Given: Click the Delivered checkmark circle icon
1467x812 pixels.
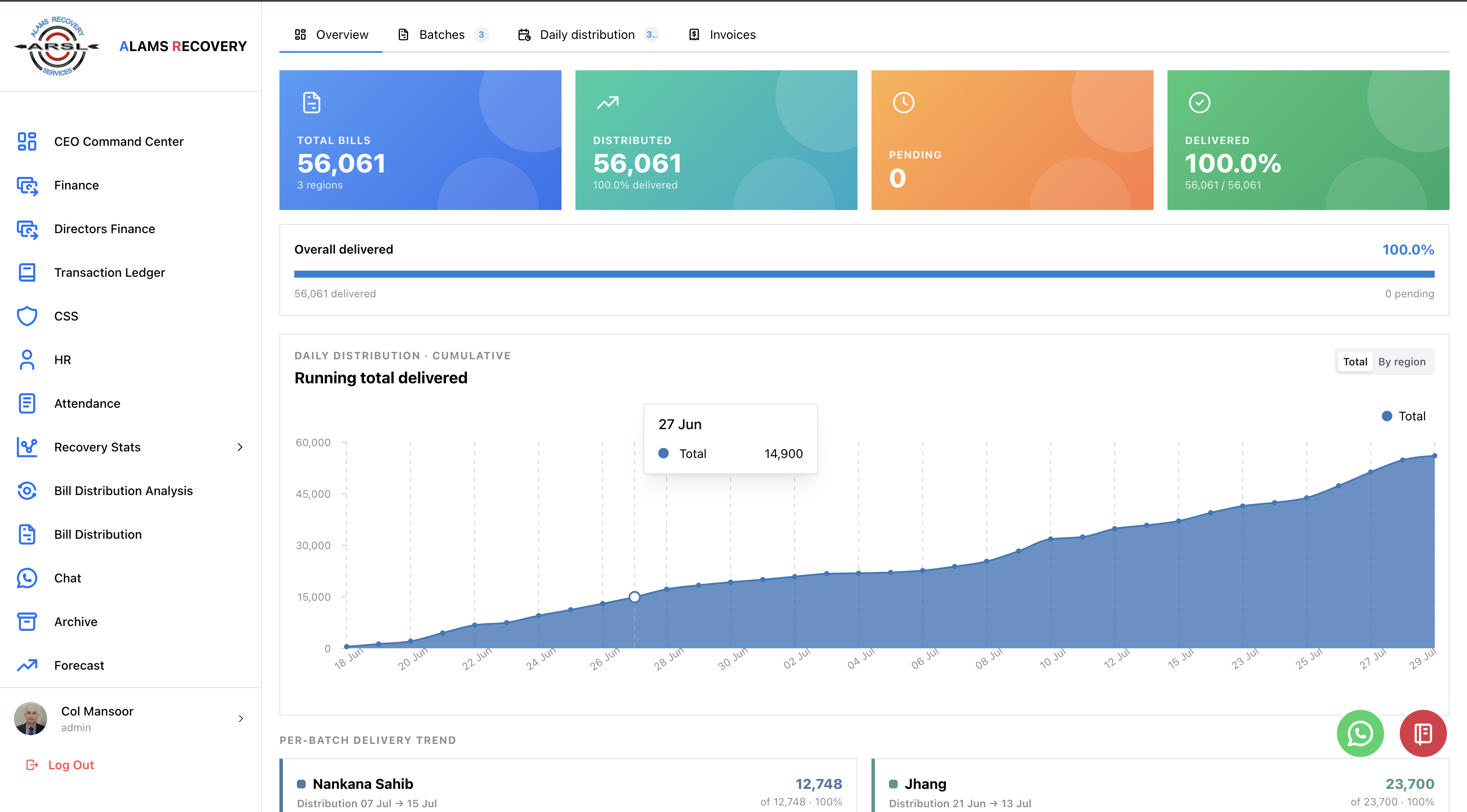Looking at the screenshot, I should [1199, 103].
